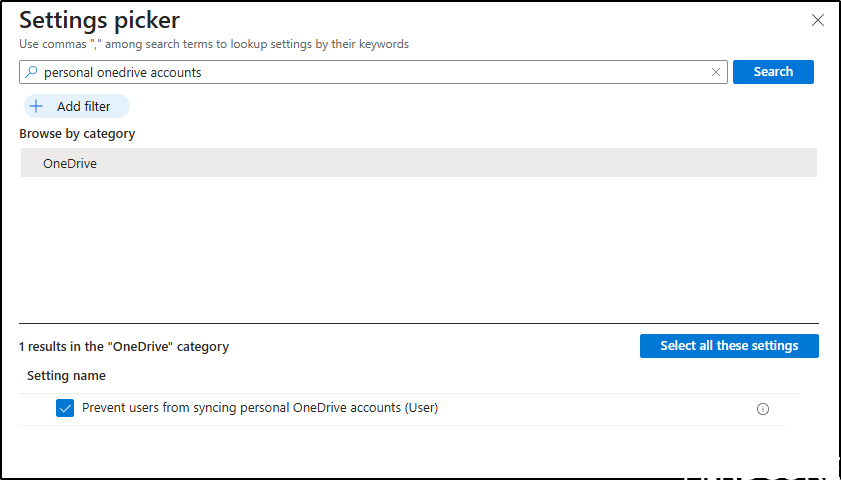The height and width of the screenshot is (480, 841).
Task: Clear the search text with the X icon
Action: tap(716, 72)
